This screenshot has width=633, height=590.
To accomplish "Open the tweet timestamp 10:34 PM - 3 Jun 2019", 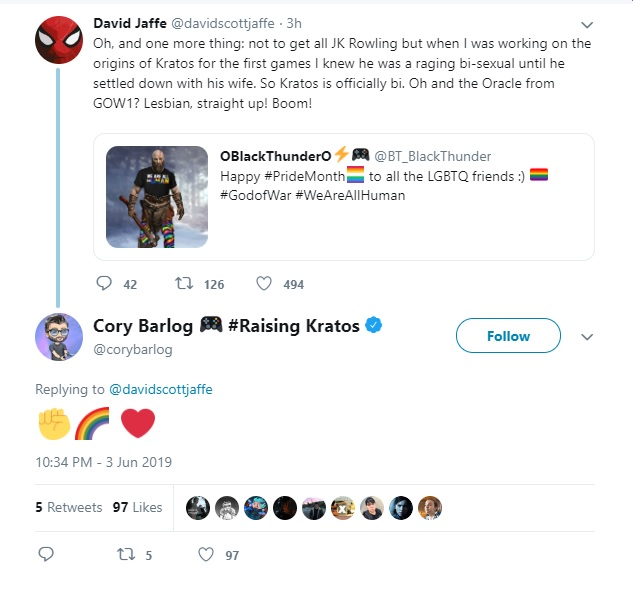I will coord(104,462).
